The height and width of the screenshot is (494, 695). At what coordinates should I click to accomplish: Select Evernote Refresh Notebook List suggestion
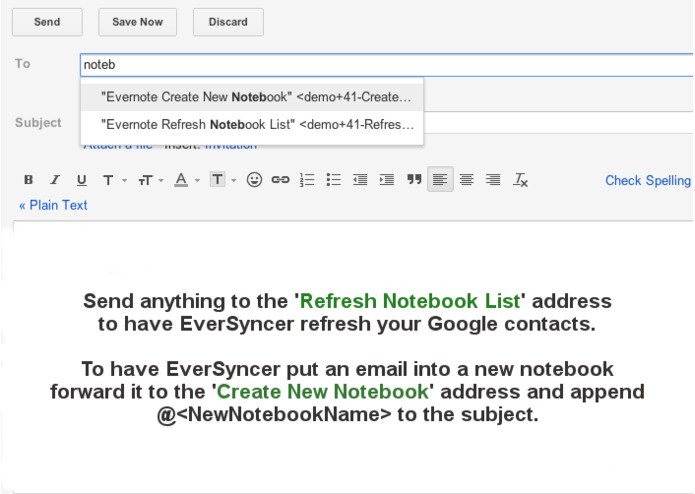click(252, 124)
